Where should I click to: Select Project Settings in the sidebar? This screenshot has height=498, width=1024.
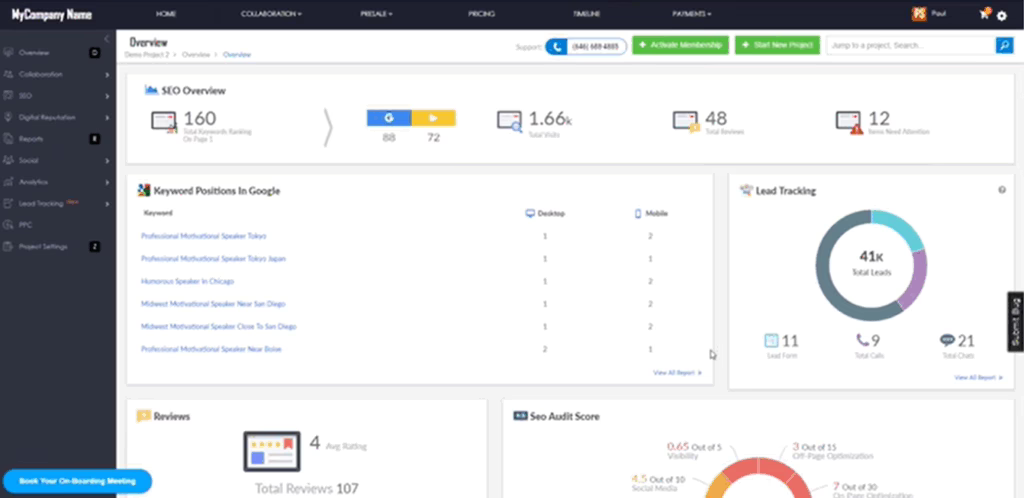coord(43,247)
